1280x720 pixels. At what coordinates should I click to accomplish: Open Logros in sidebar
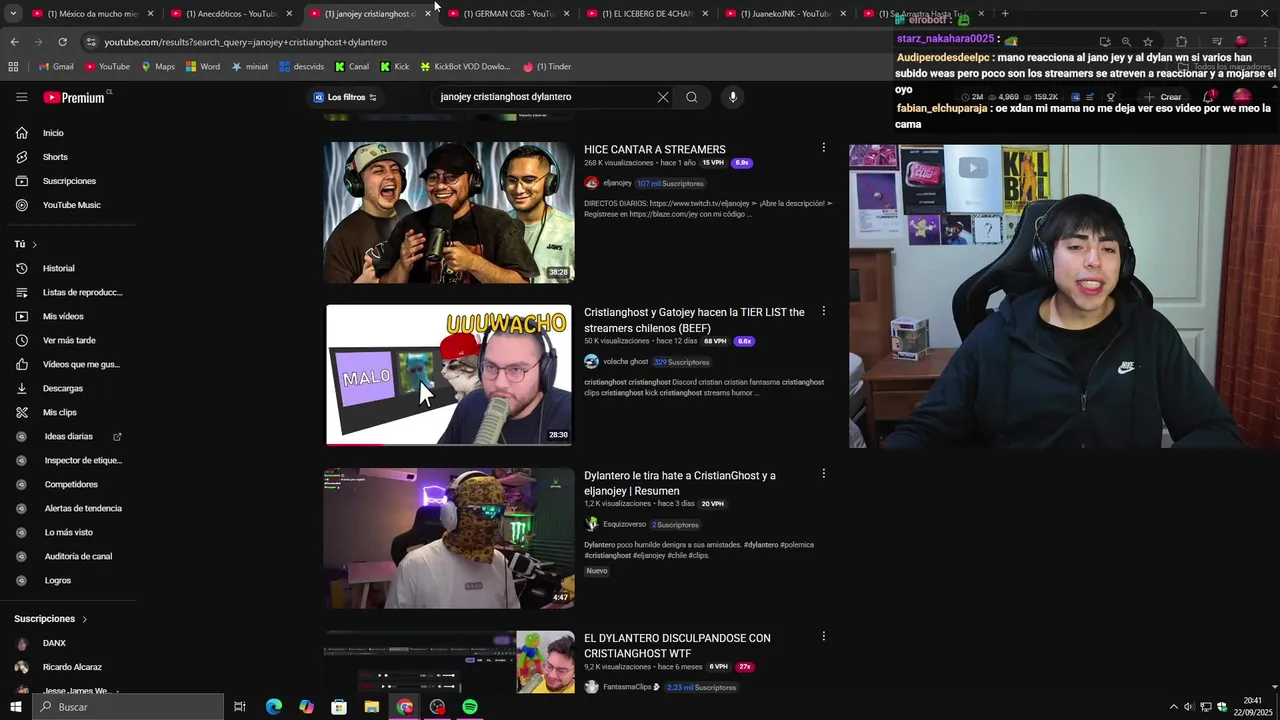pyautogui.click(x=57, y=580)
